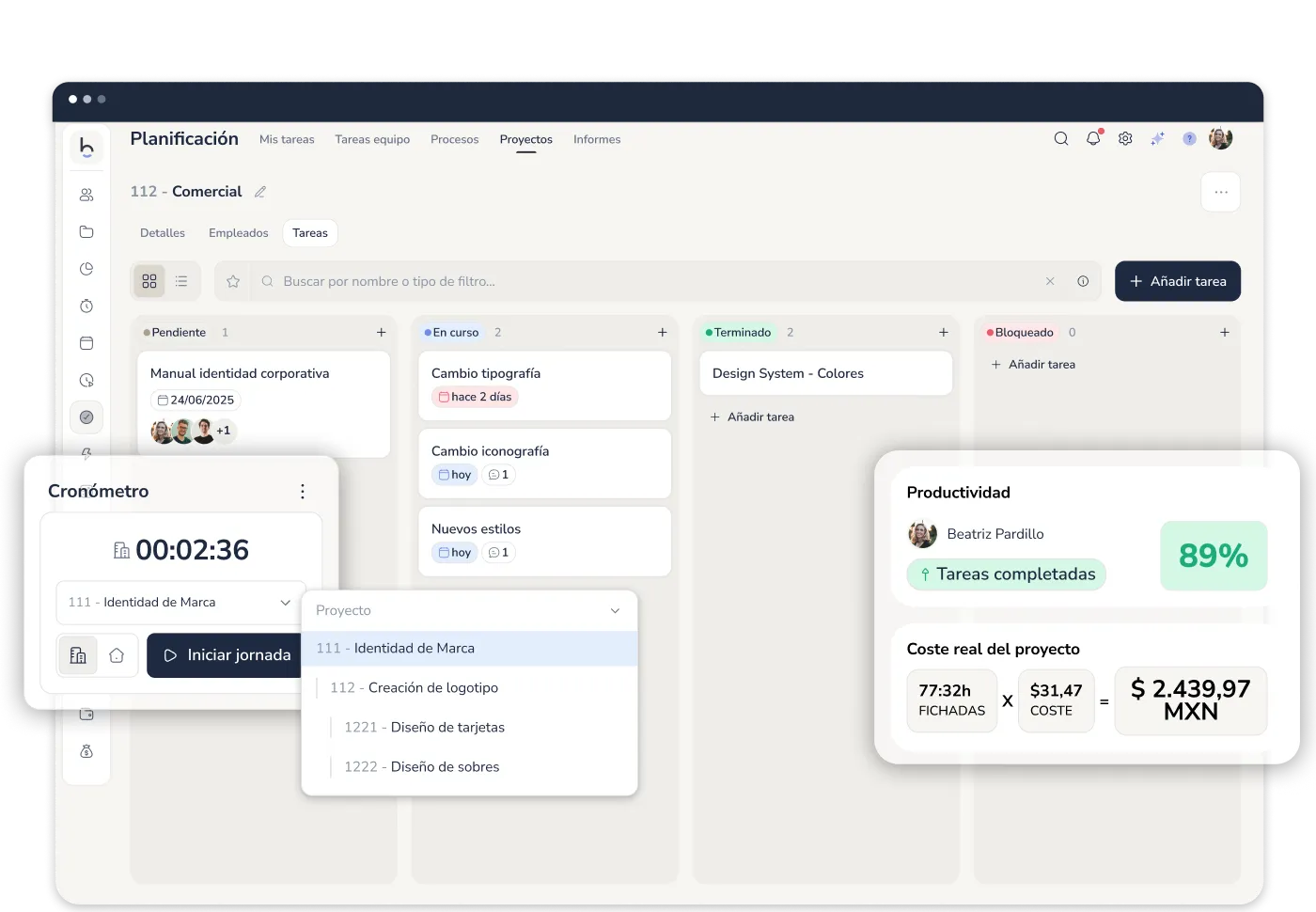Click the Tareas completadas badge

(1007, 574)
